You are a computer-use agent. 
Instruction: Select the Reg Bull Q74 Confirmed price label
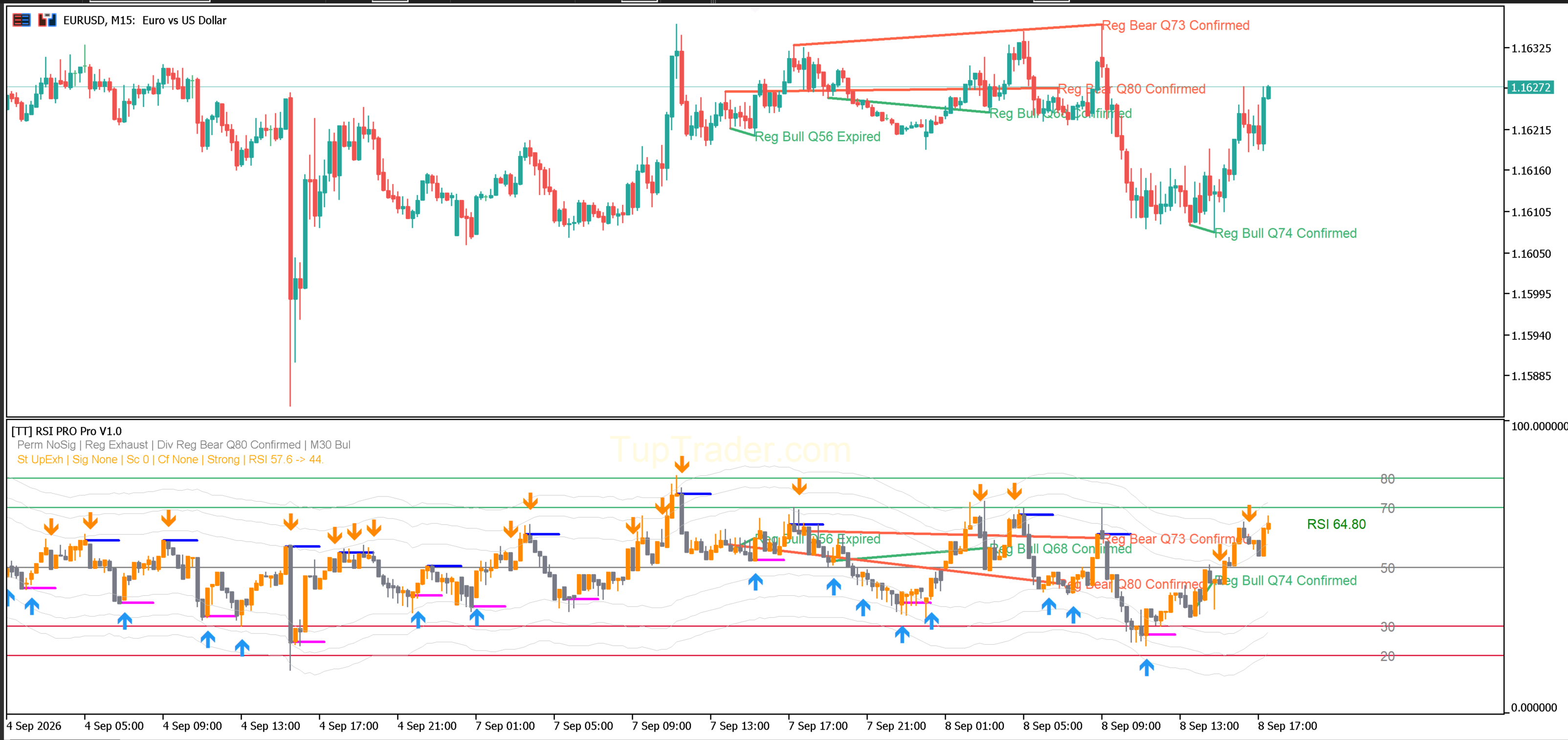1285,233
